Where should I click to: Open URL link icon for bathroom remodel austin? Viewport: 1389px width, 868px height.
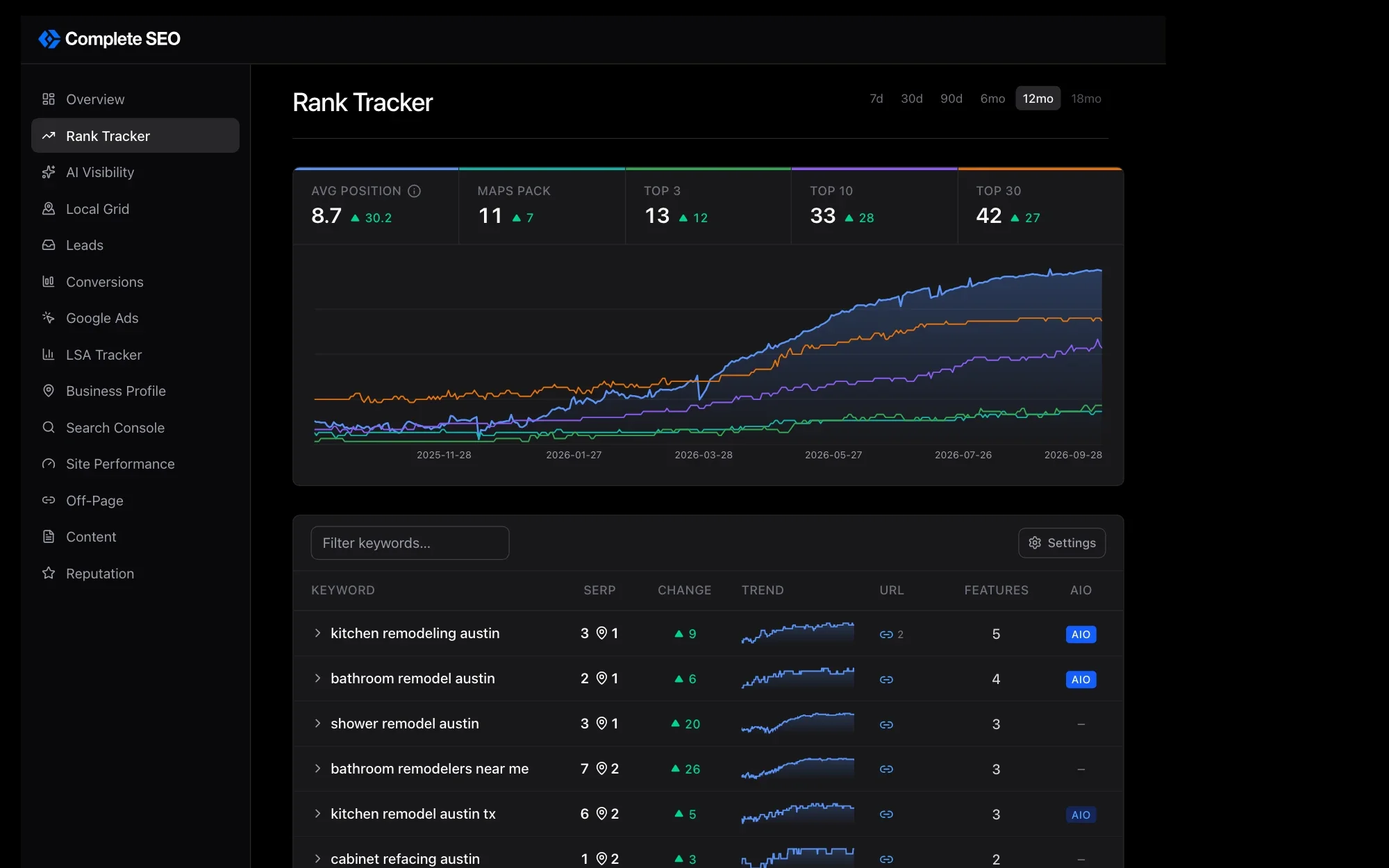(886, 679)
